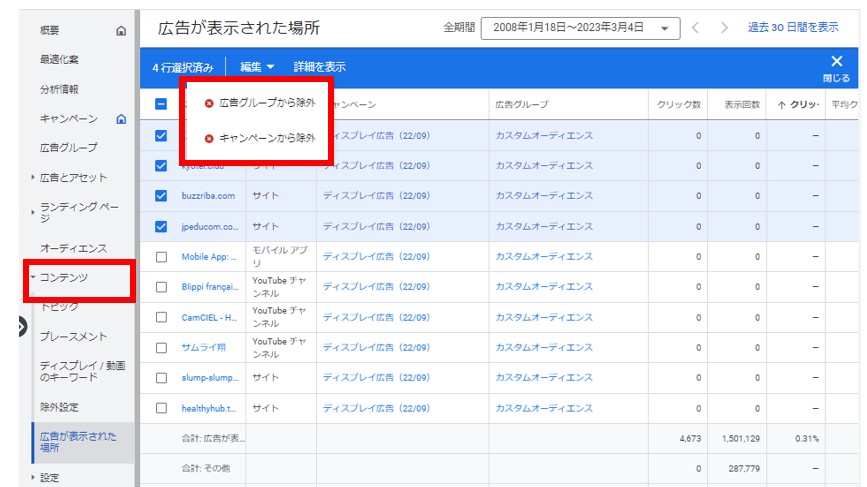Open ディスプレイ広告 campaign link in buzzriba.com row

point(376,196)
